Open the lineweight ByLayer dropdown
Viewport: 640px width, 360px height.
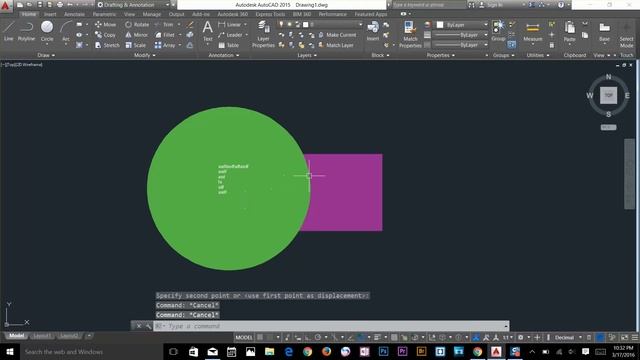coord(461,35)
